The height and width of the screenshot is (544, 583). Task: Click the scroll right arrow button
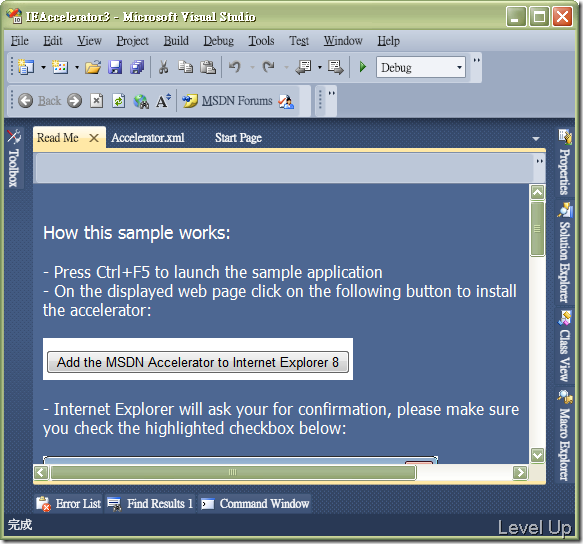tap(520, 473)
